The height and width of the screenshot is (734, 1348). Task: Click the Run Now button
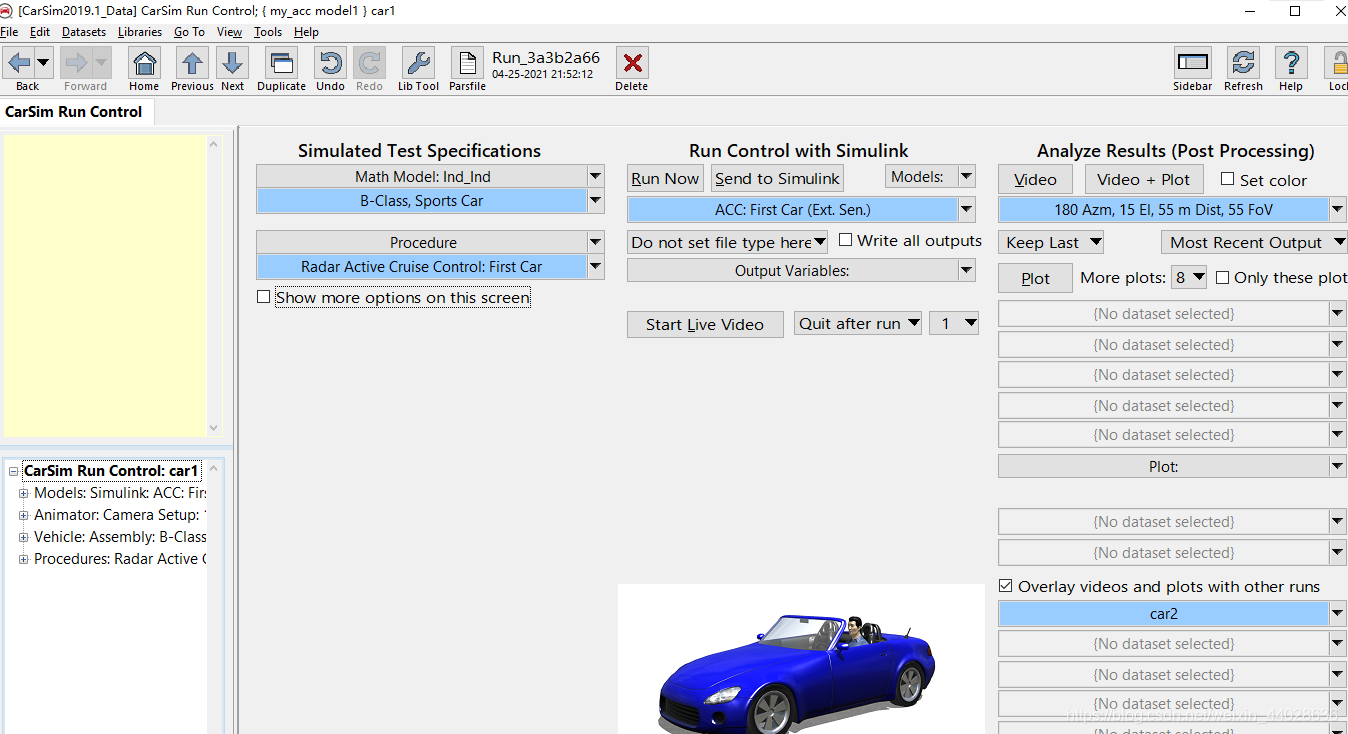[665, 178]
